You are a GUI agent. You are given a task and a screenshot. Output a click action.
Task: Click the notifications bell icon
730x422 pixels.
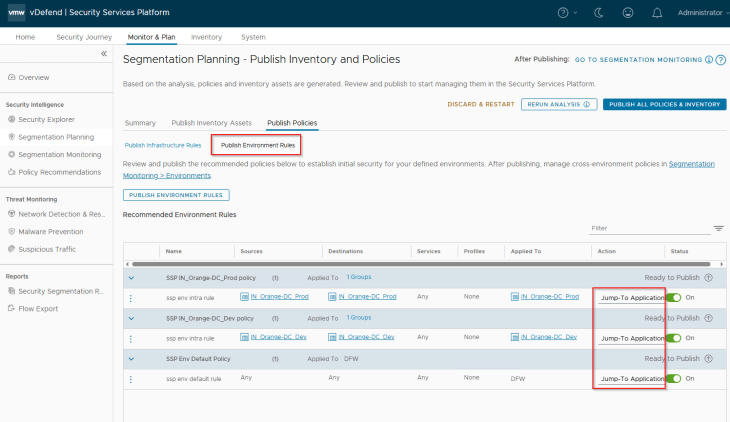tap(656, 13)
